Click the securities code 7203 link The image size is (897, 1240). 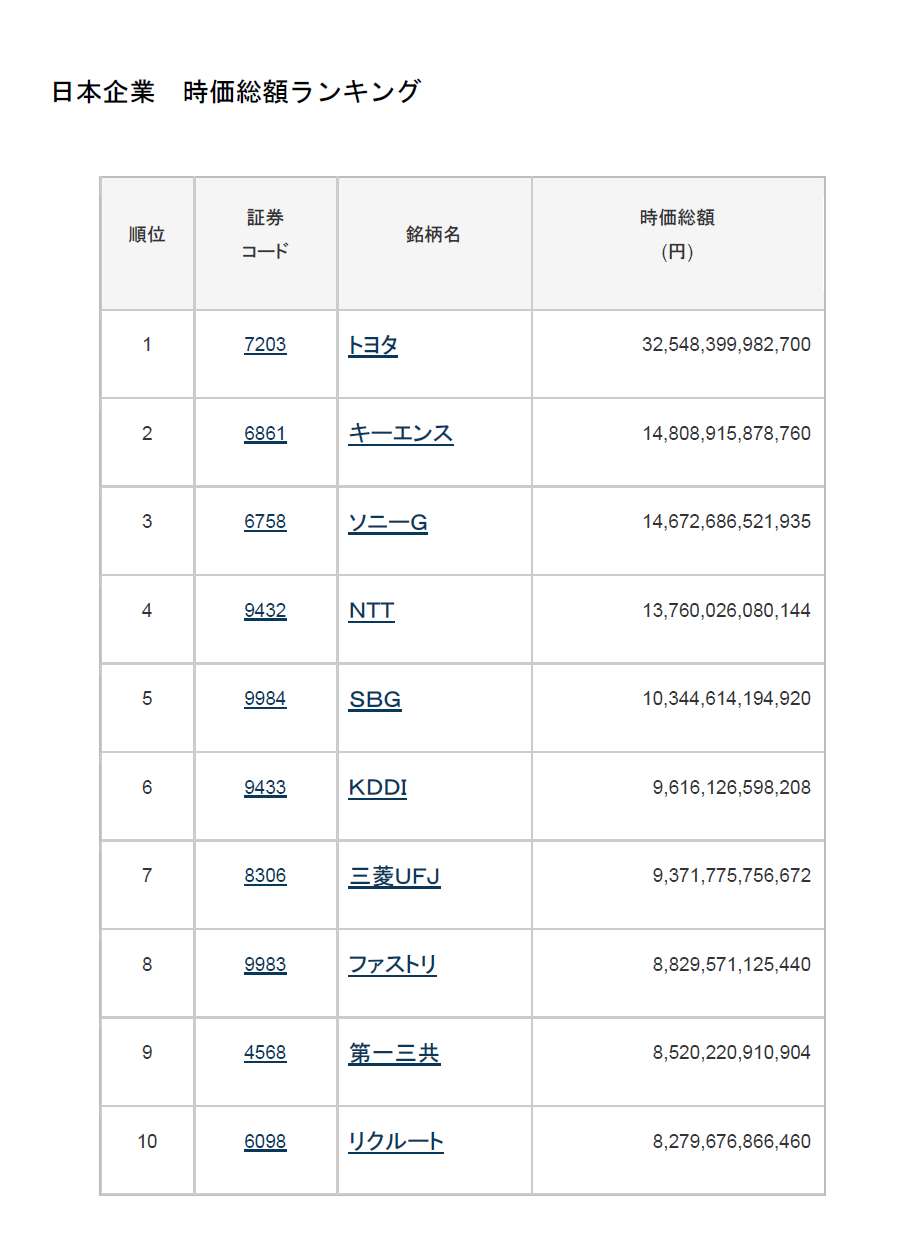pyautogui.click(x=265, y=345)
